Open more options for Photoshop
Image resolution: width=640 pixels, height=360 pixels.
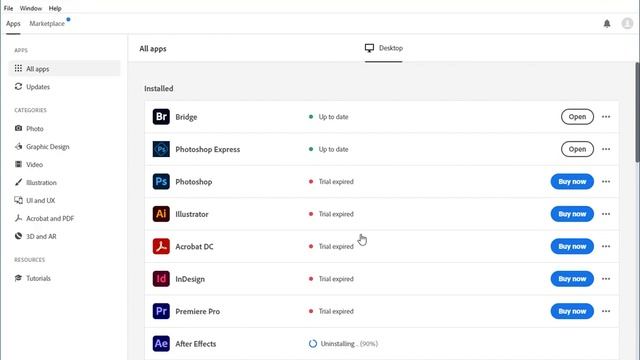(x=606, y=182)
